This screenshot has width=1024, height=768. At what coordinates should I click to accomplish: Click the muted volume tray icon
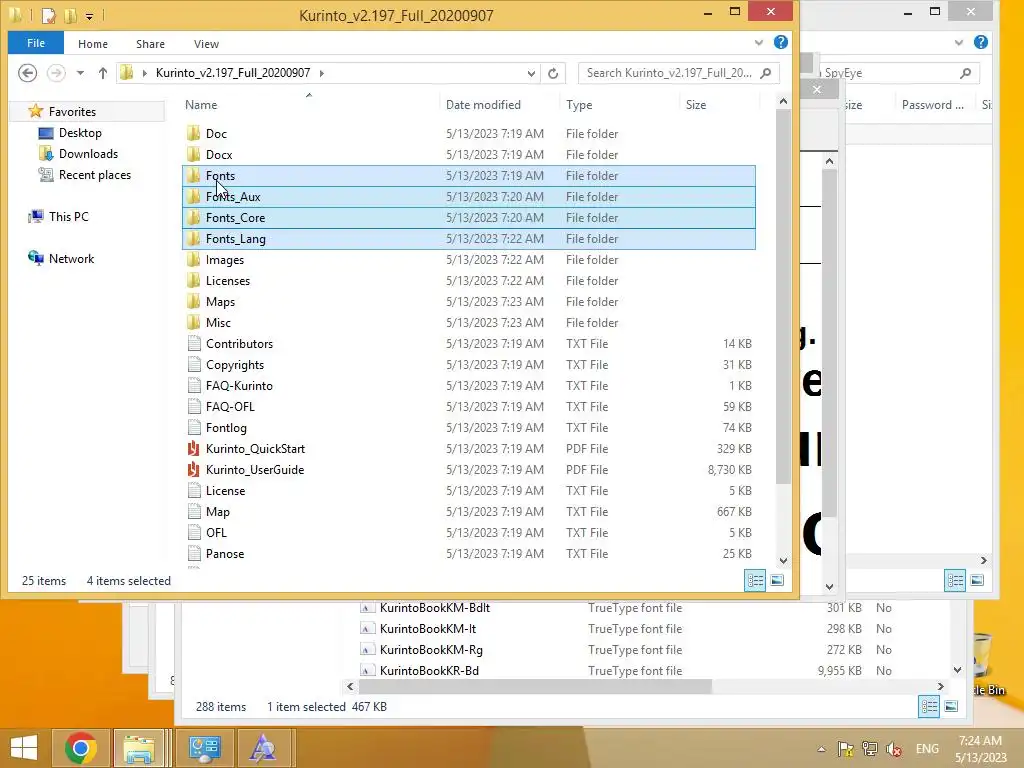coord(893,748)
